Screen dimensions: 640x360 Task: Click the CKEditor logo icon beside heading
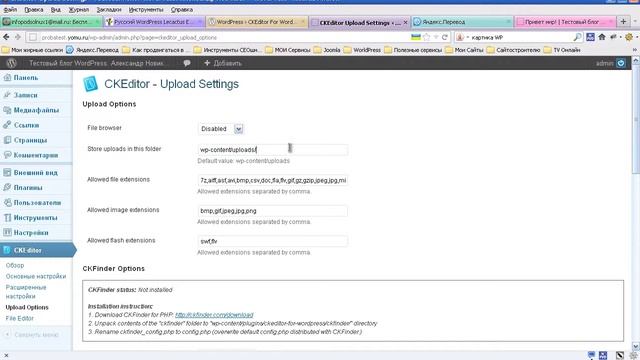(x=90, y=84)
